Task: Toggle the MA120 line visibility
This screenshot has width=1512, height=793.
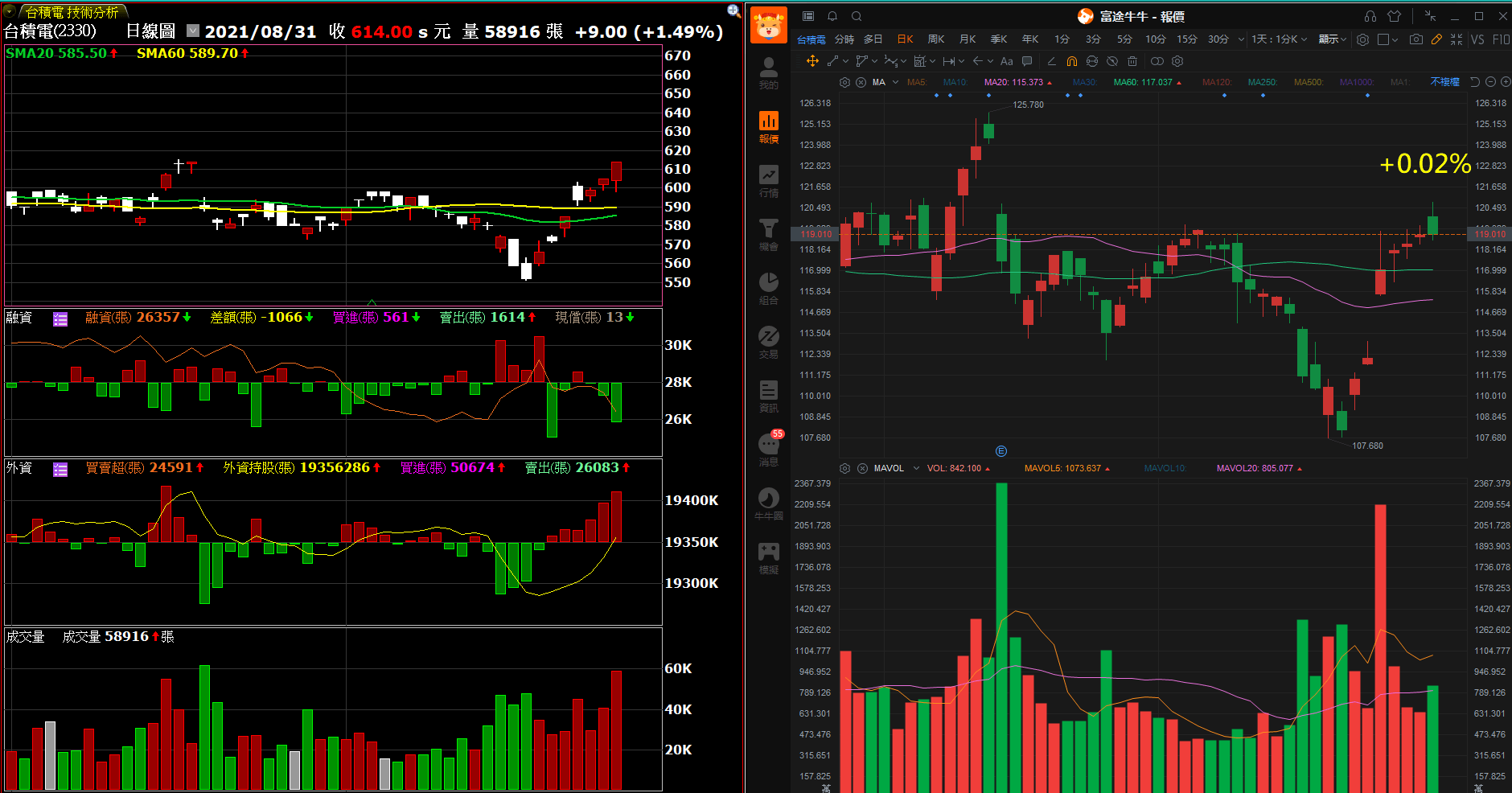Action: tap(1217, 82)
